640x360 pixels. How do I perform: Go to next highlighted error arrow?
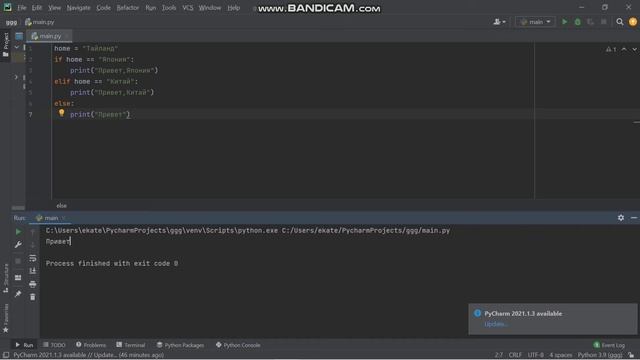coord(634,49)
